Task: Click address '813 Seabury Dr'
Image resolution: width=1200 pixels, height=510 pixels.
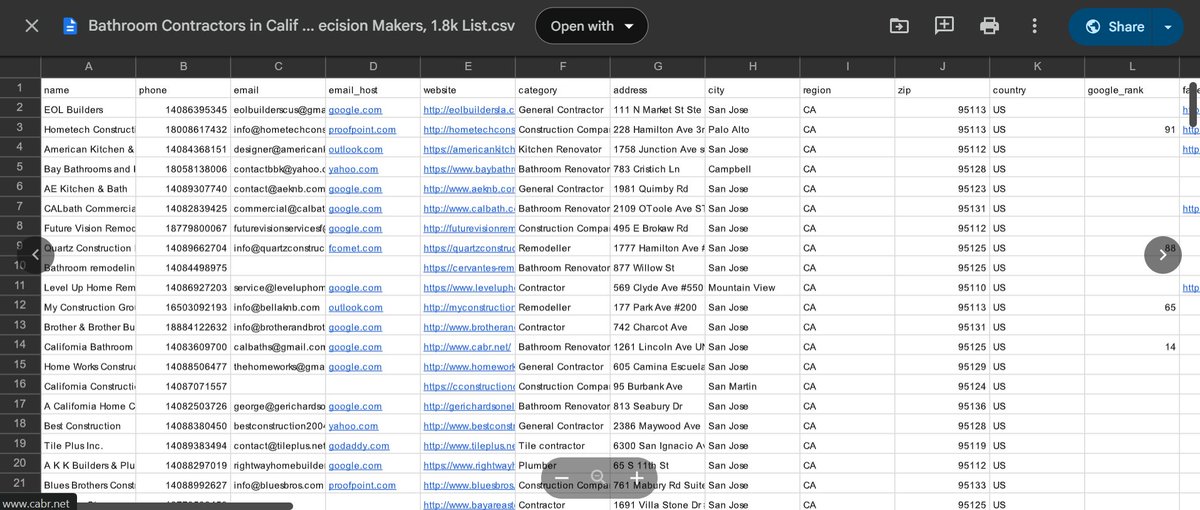Action: 657,406
